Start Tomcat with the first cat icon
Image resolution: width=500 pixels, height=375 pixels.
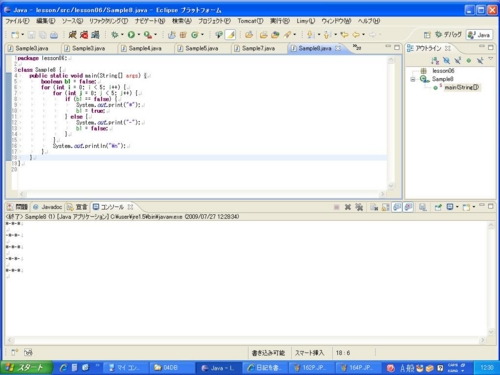[72, 35]
